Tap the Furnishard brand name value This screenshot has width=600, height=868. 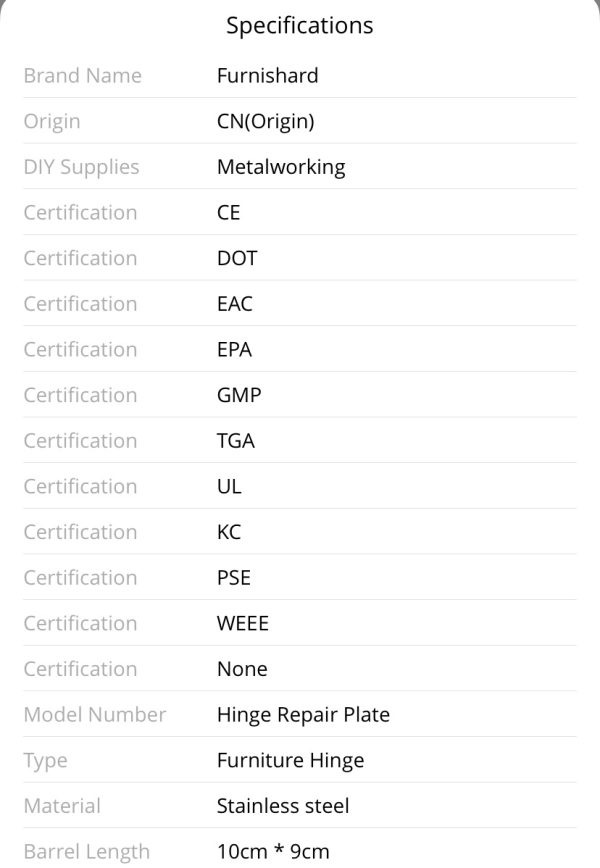tap(267, 75)
